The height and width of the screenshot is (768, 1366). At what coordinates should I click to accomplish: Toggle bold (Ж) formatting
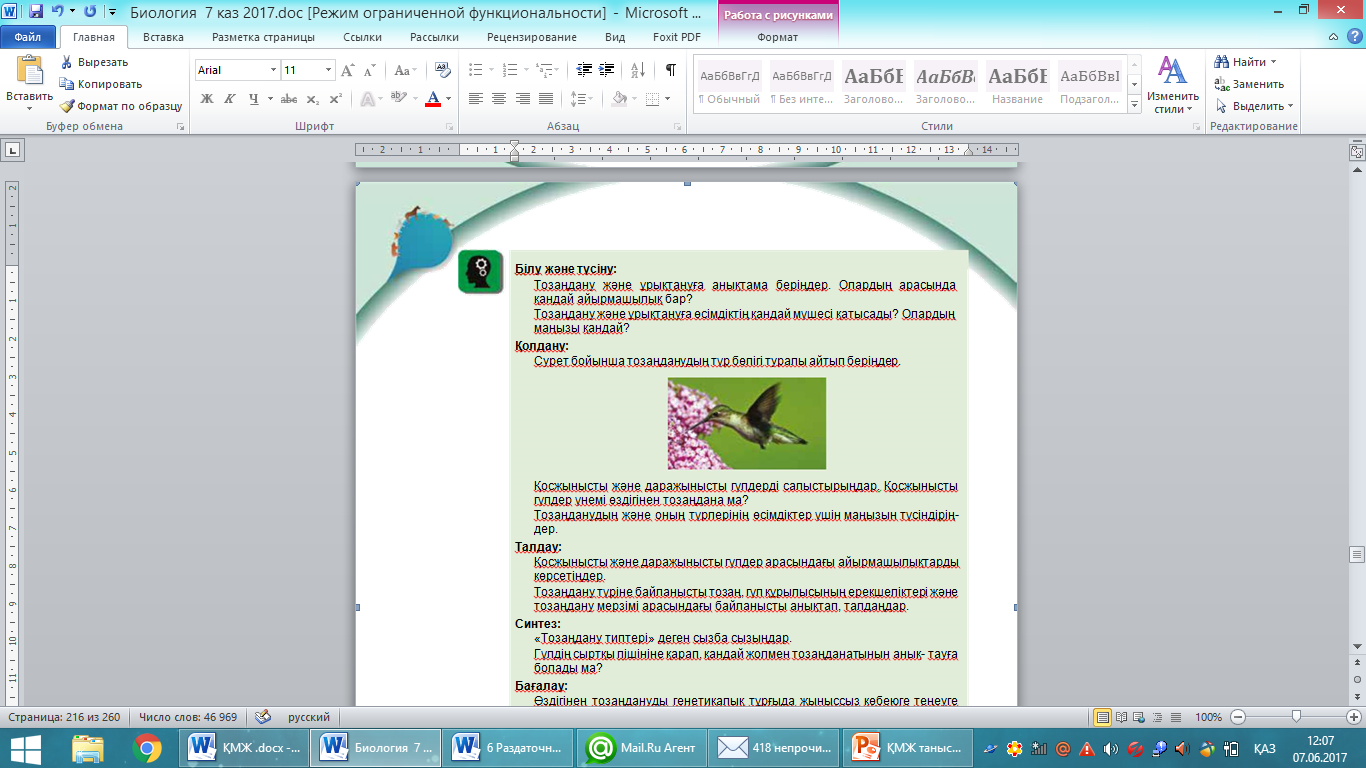[206, 99]
